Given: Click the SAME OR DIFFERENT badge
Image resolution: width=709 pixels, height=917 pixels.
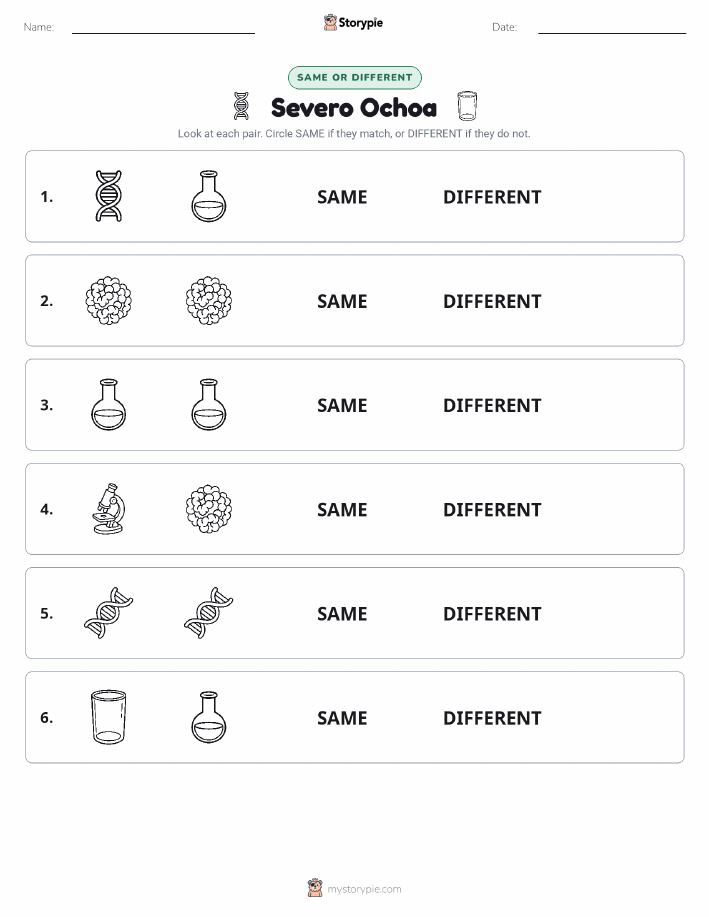Looking at the screenshot, I should pyautogui.click(x=354, y=78).
